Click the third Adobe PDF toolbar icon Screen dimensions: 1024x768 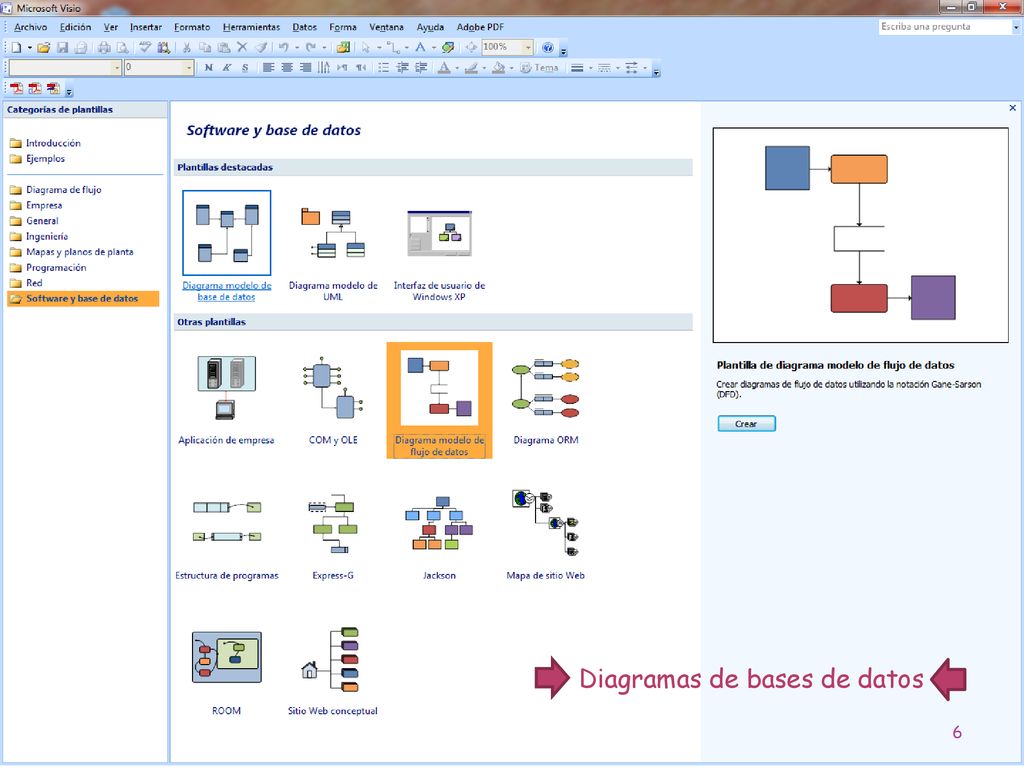coord(54,88)
